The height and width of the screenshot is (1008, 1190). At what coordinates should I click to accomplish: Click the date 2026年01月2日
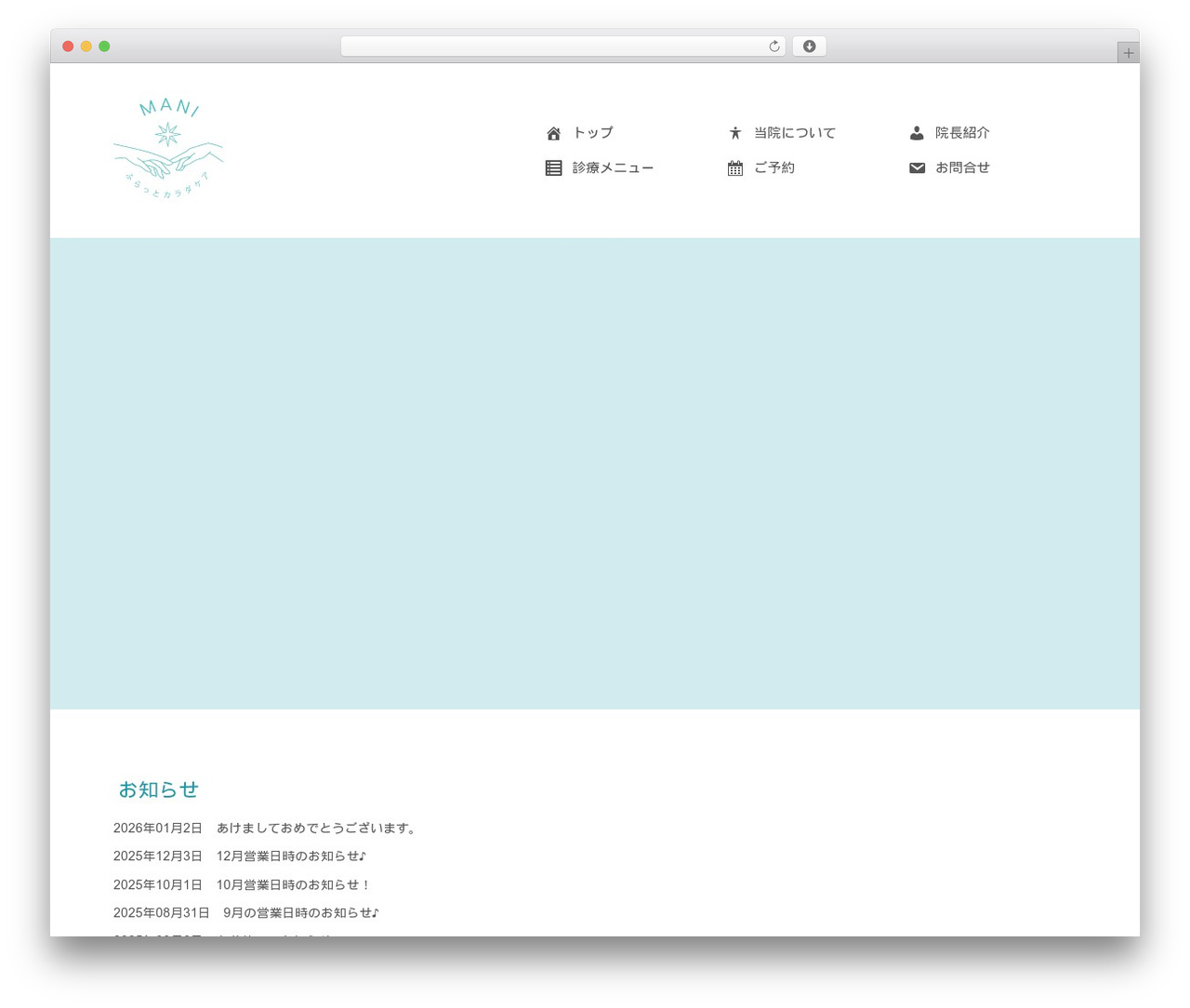click(158, 829)
